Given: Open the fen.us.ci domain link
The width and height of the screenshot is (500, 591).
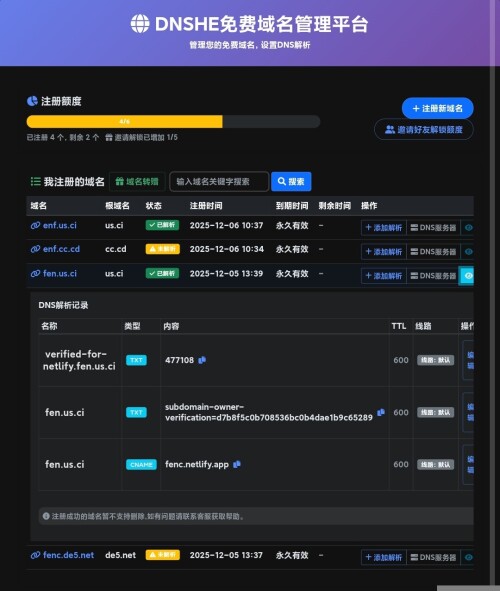Looking at the screenshot, I should pyautogui.click(x=60, y=274).
